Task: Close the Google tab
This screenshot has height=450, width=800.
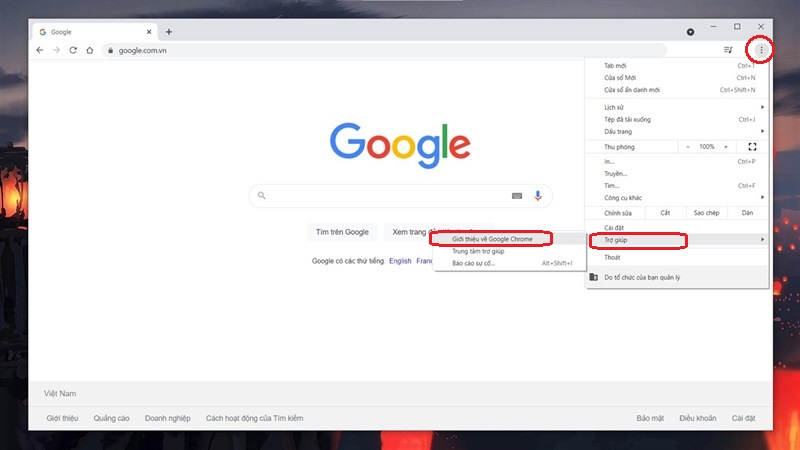Action: click(149, 32)
